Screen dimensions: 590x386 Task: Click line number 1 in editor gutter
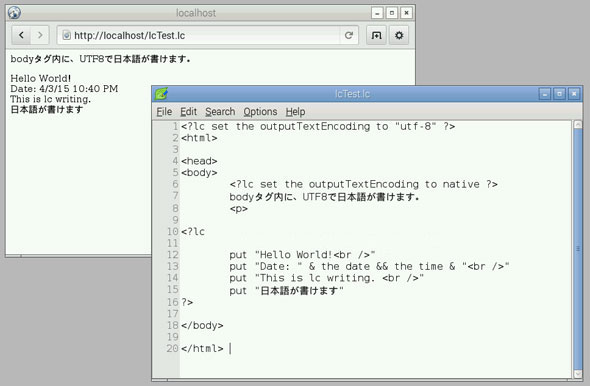175,126
